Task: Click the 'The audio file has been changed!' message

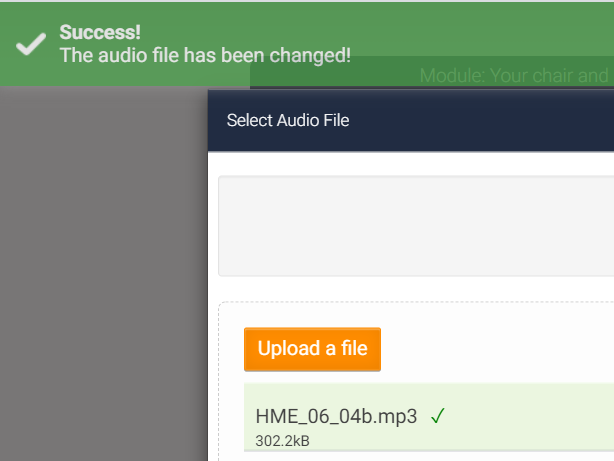Action: pos(205,55)
